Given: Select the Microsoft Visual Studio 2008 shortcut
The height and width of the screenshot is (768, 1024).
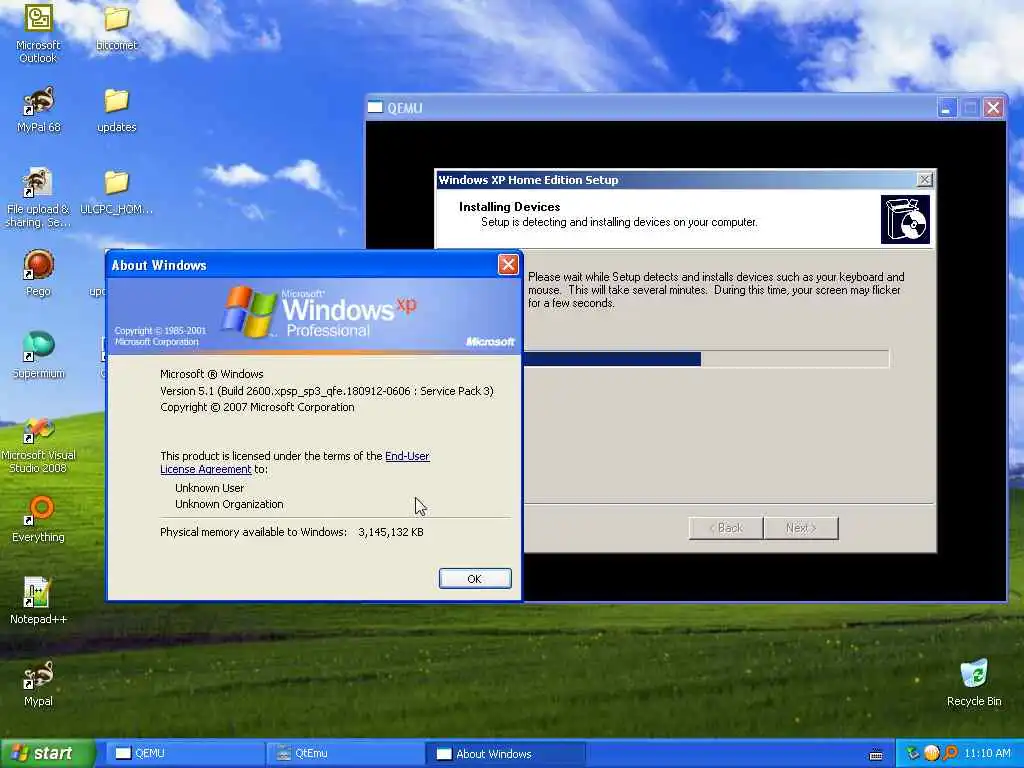Looking at the screenshot, I should pyautogui.click(x=38, y=446).
